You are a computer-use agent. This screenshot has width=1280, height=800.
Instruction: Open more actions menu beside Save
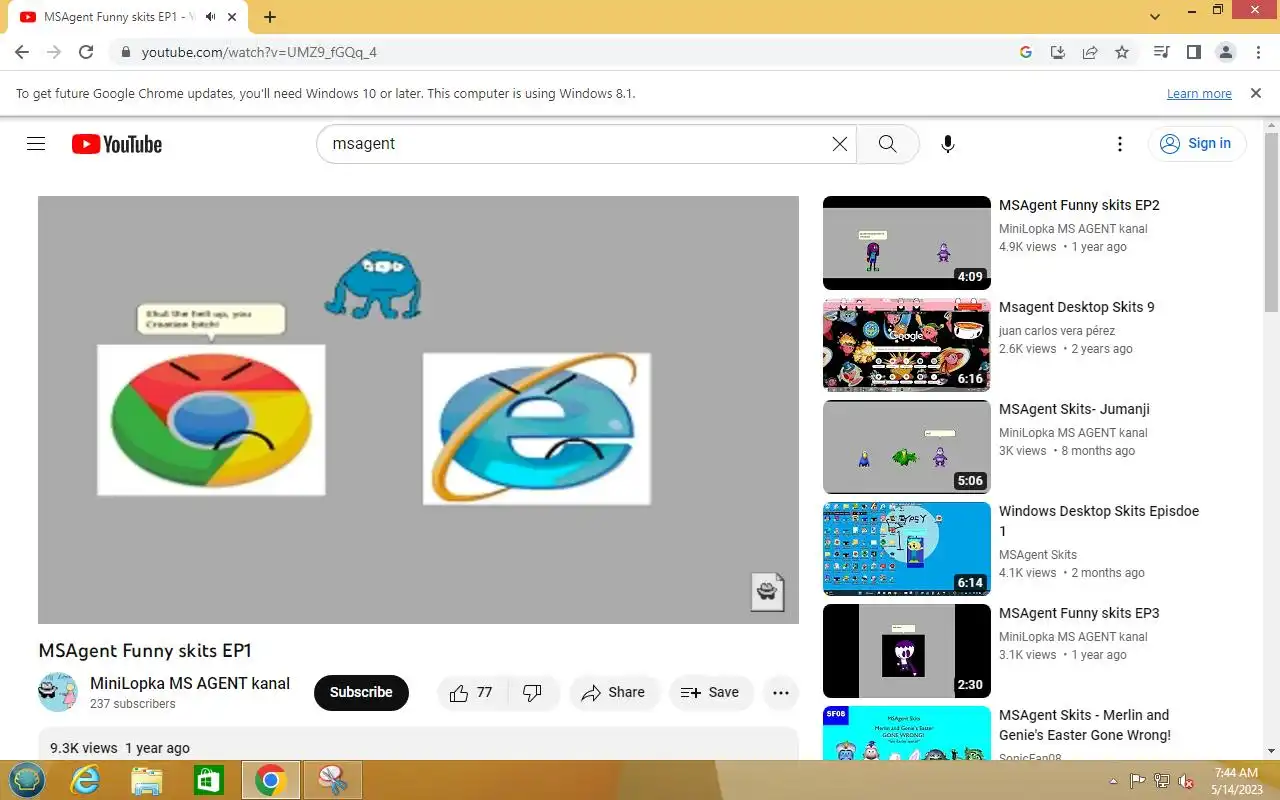point(781,692)
